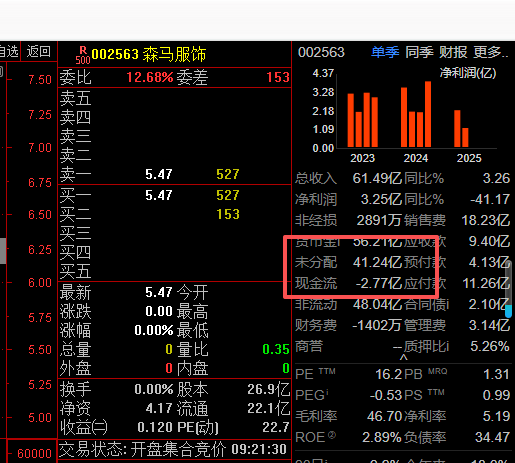Click the 交易状态 status line
Viewport: 515px width, 463px height.
pyautogui.click(x=173, y=449)
